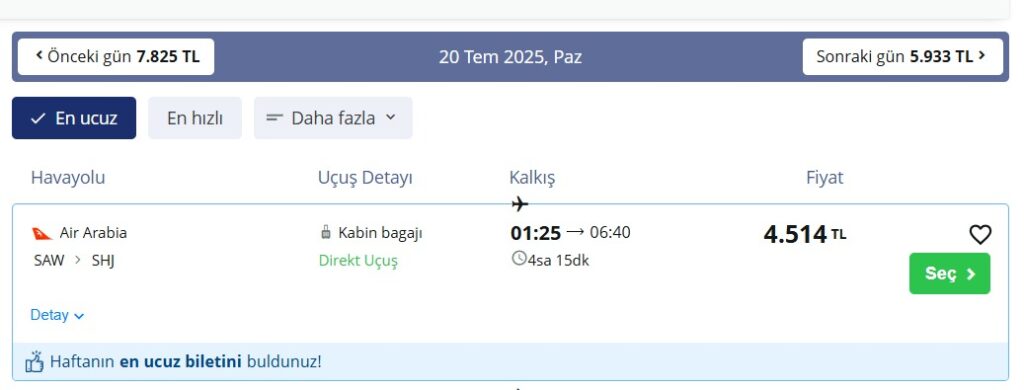Go to Sonraki gün 5.933 TL
Image resolution: width=1024 pixels, height=390 pixels.
tap(903, 57)
